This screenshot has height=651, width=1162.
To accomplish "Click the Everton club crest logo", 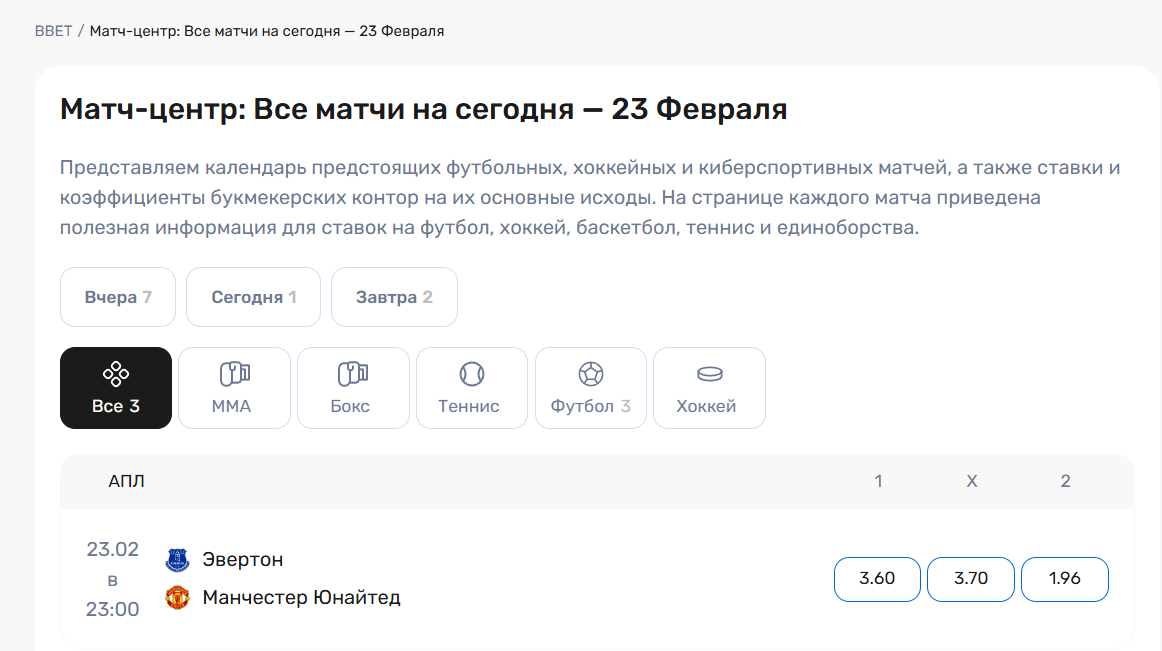I will pyautogui.click(x=177, y=560).
